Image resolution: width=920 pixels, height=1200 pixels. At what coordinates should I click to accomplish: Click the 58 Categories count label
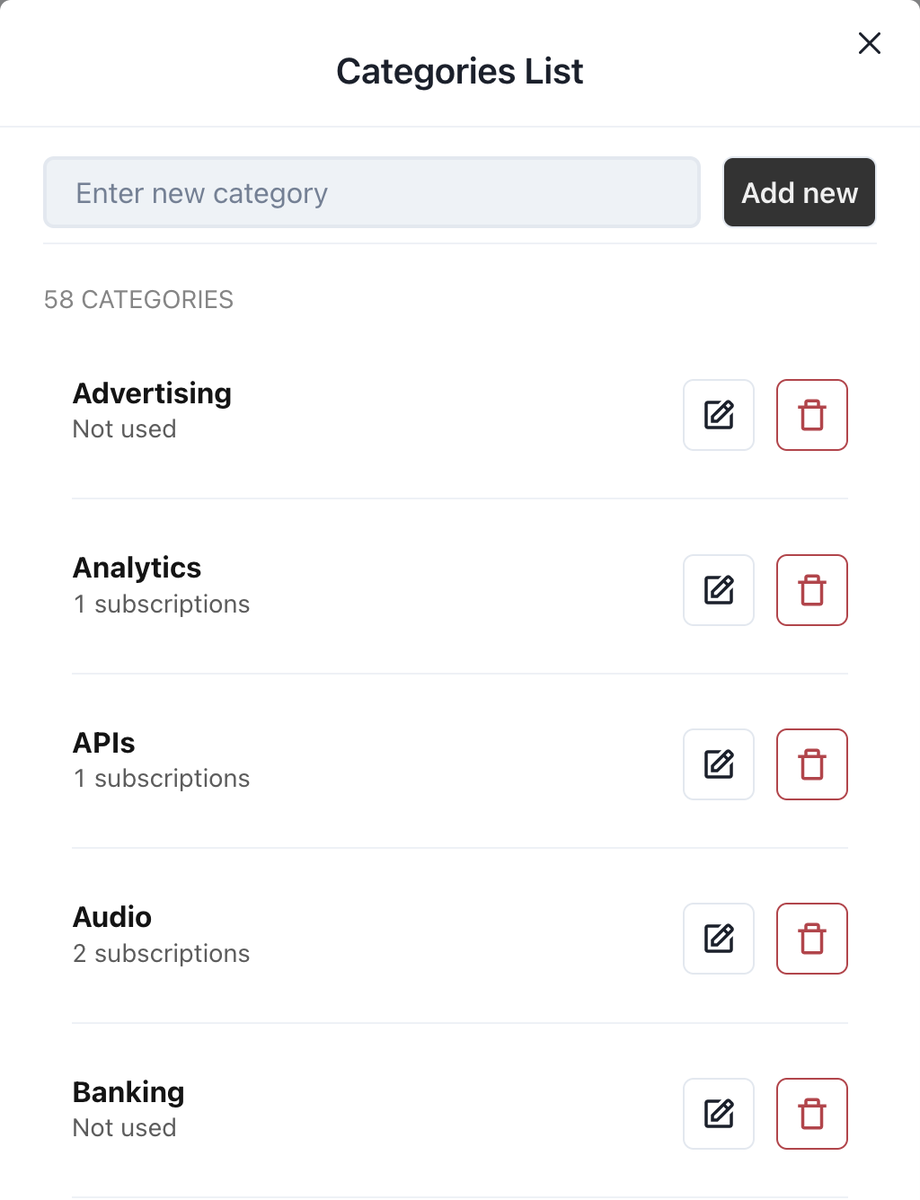139,300
